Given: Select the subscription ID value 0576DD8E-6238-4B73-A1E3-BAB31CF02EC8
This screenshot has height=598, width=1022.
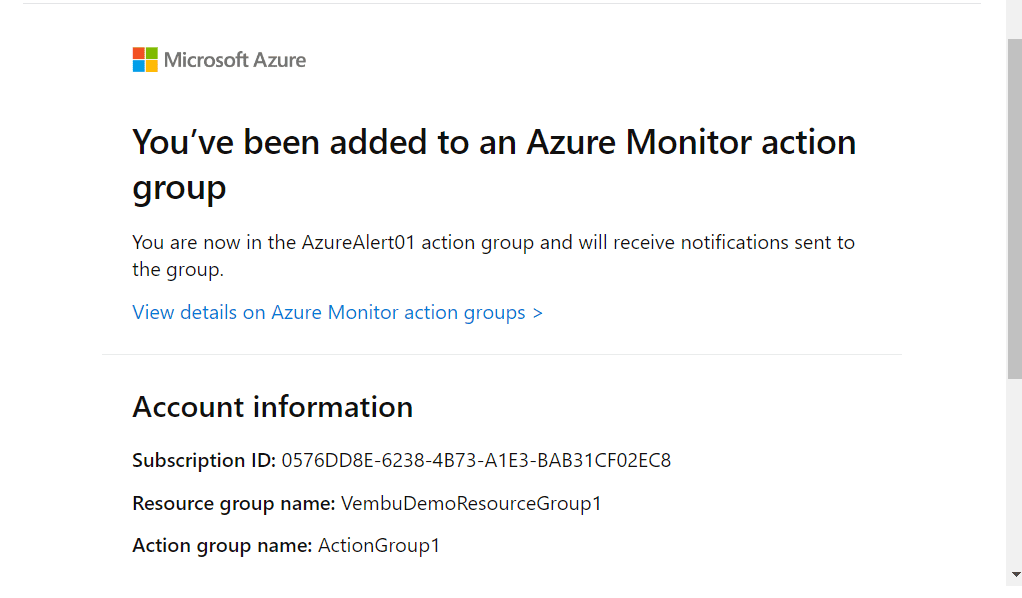Looking at the screenshot, I should click(476, 460).
